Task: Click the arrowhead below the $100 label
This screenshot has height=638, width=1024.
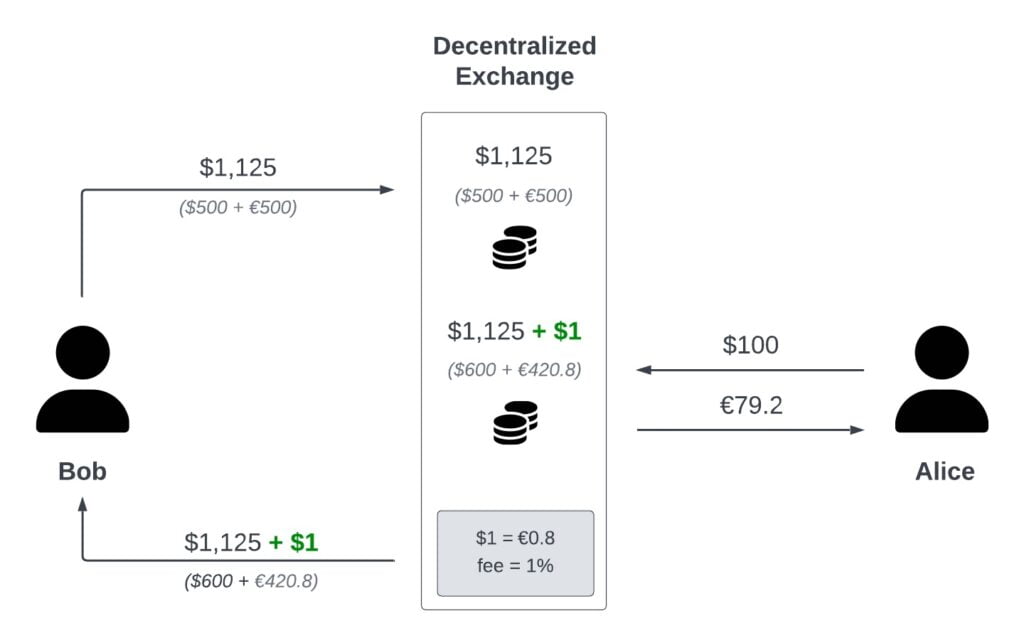Action: [x=645, y=370]
